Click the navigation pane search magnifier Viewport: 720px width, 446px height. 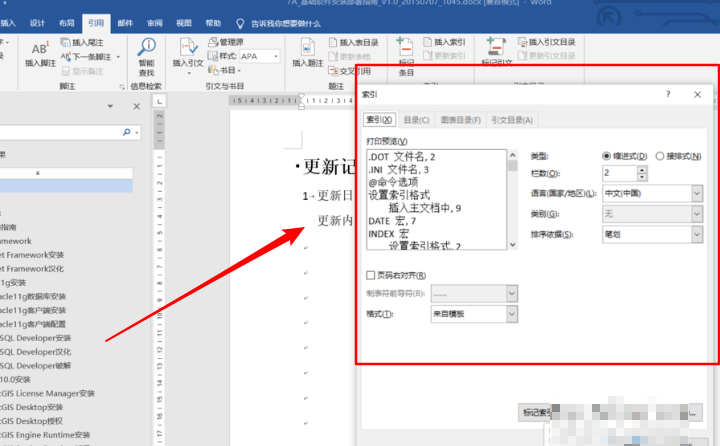tap(127, 132)
